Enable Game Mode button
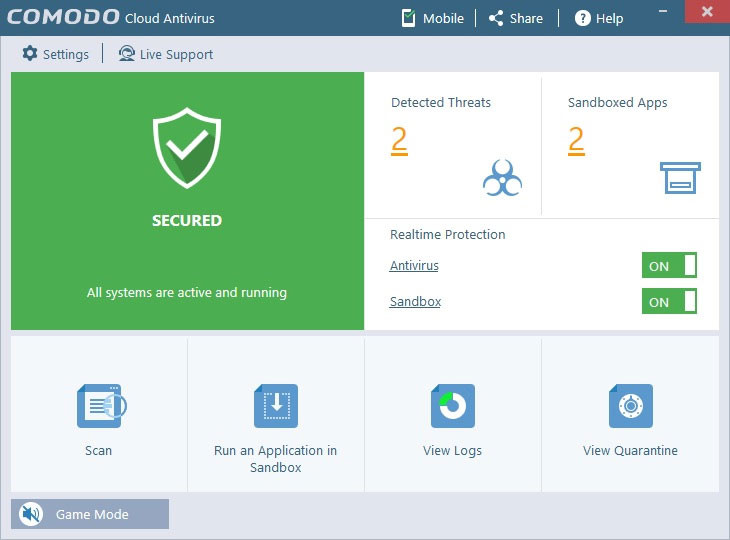730x540 pixels. point(90,514)
